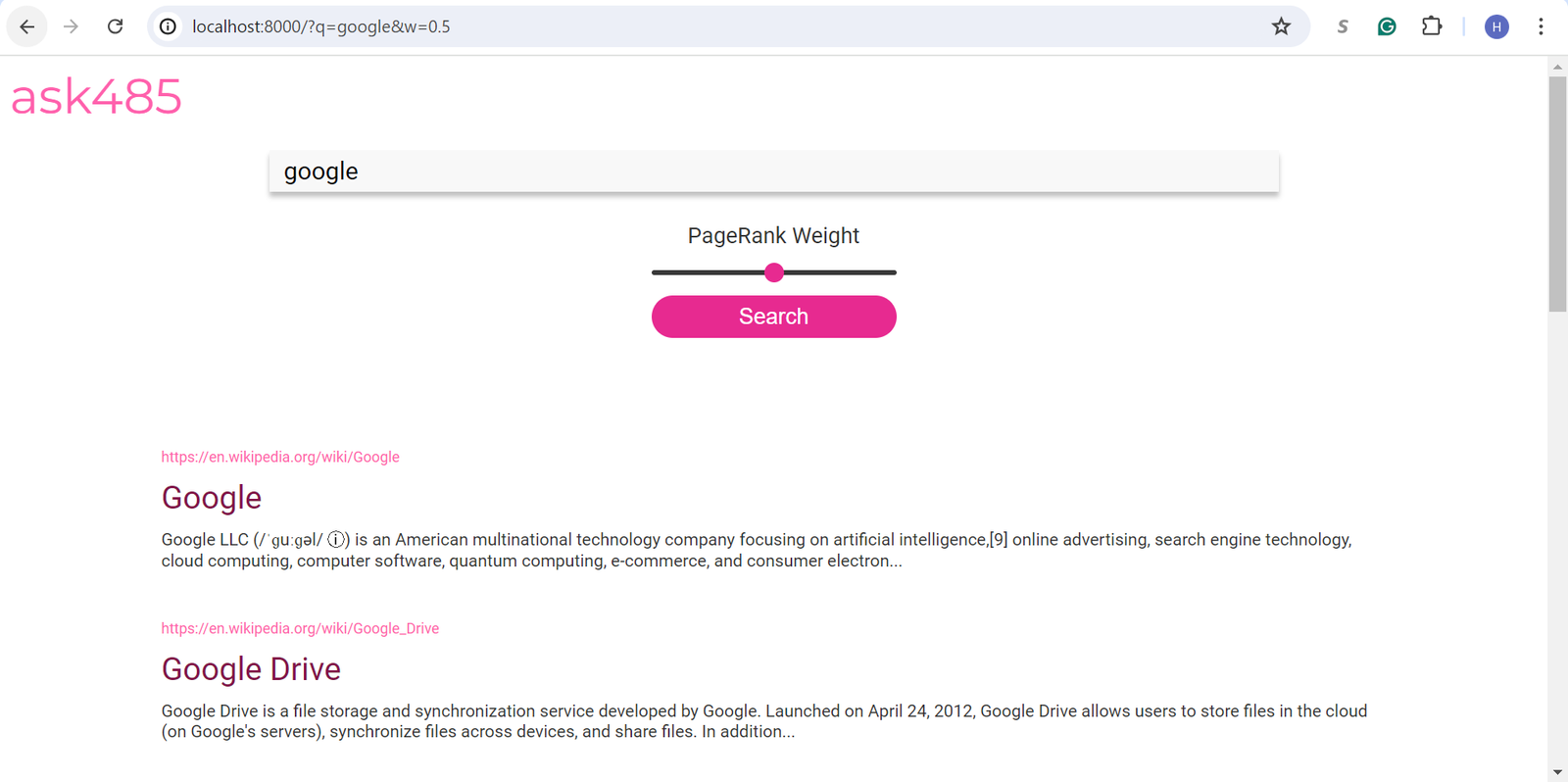Open the Google result title
Screen dimensions: 1568x782
[212, 498]
